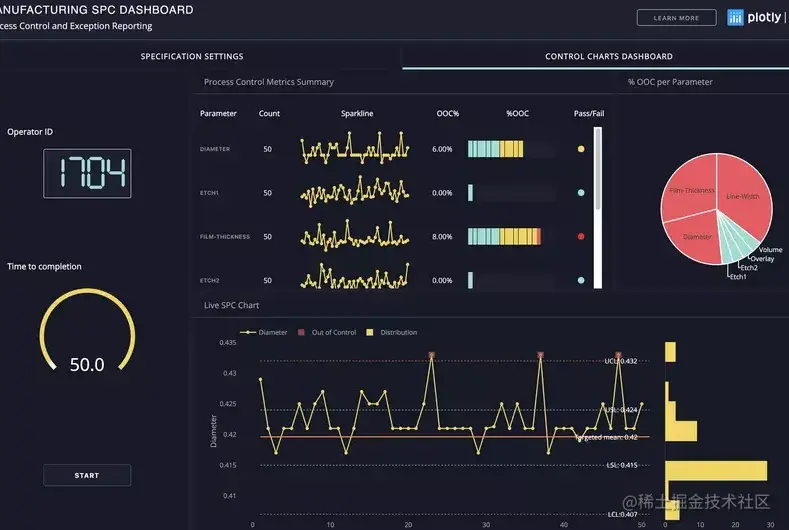The width and height of the screenshot is (789, 530).
Task: Click the Etch1 teal pass indicator dot
Action: pyautogui.click(x=581, y=193)
